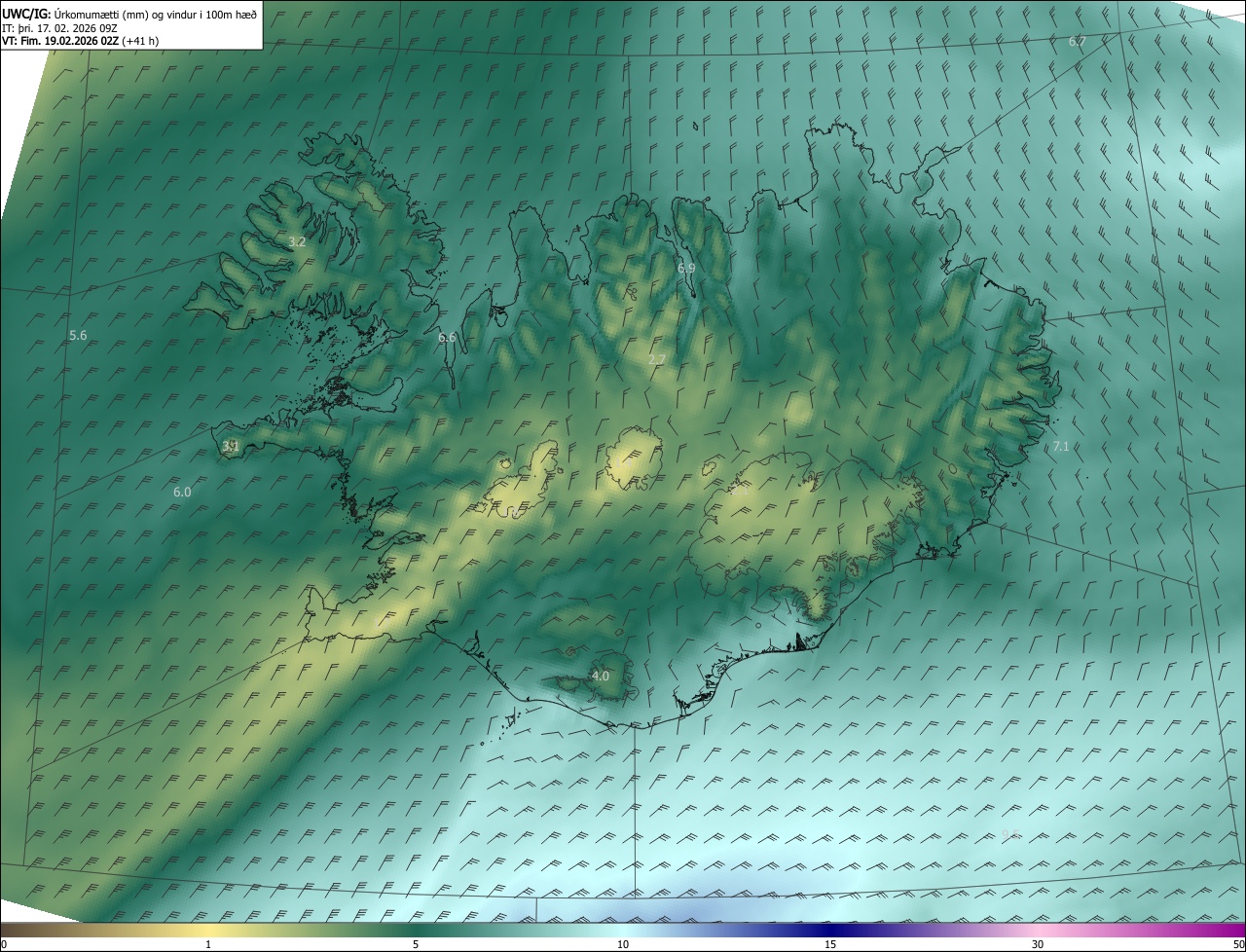Image resolution: width=1246 pixels, height=952 pixels.
Task: Click the 'UWC/IG: Úrkomumætti (mm)' title line
Action: 129,13
